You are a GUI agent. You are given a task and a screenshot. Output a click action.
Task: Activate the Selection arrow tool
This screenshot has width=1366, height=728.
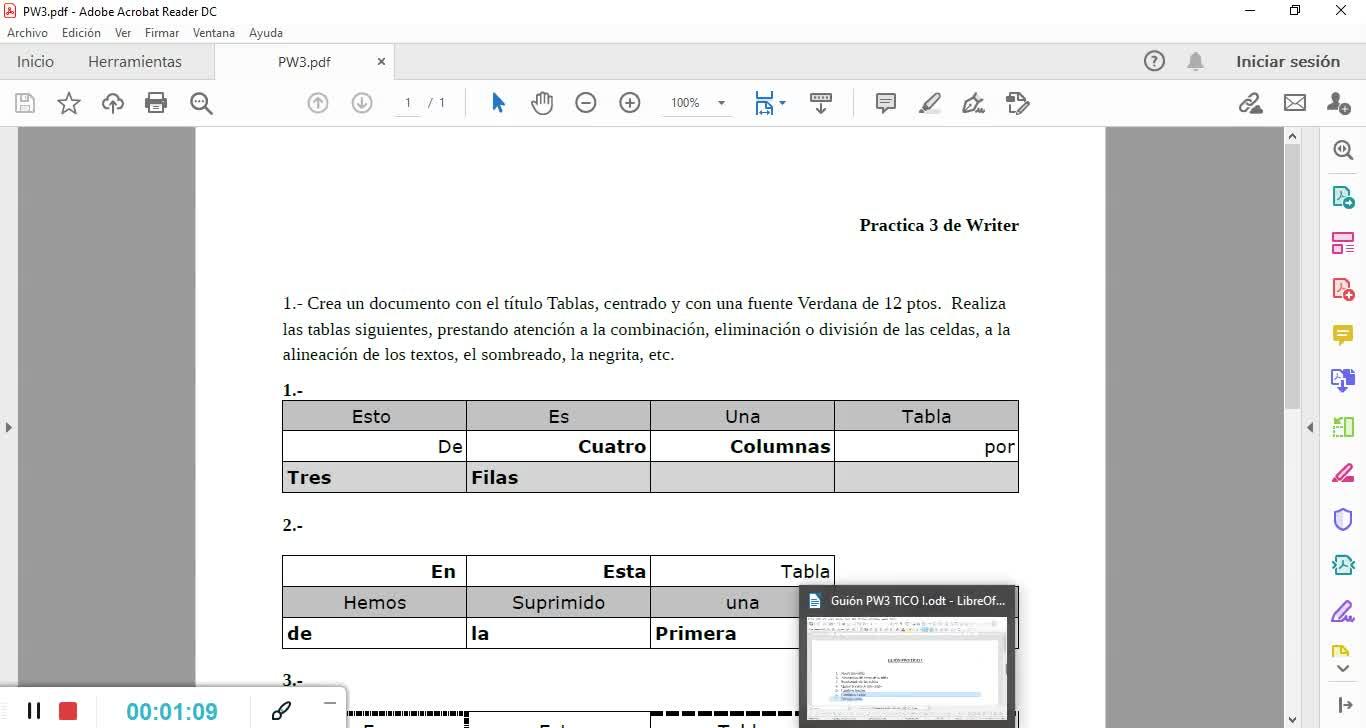(498, 103)
